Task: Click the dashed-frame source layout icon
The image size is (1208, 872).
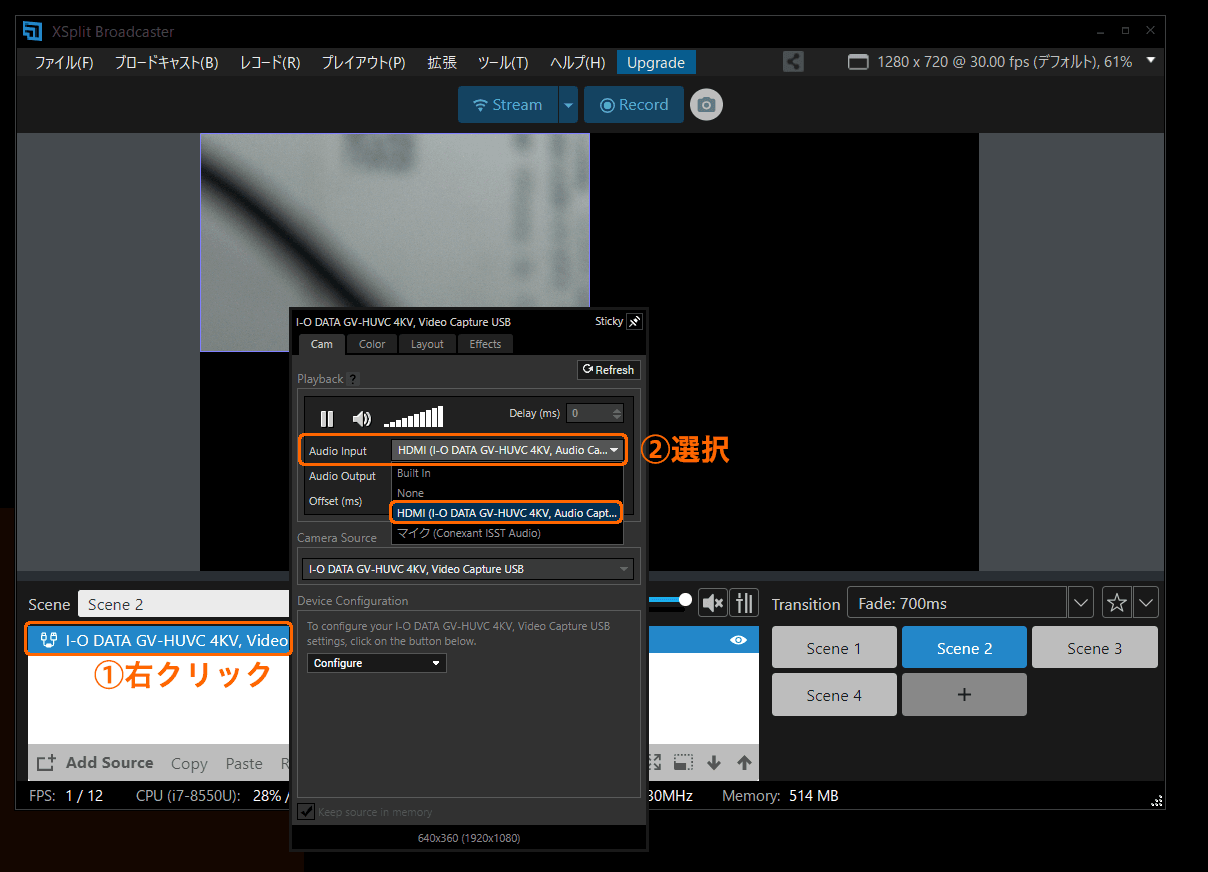Action: click(x=683, y=763)
